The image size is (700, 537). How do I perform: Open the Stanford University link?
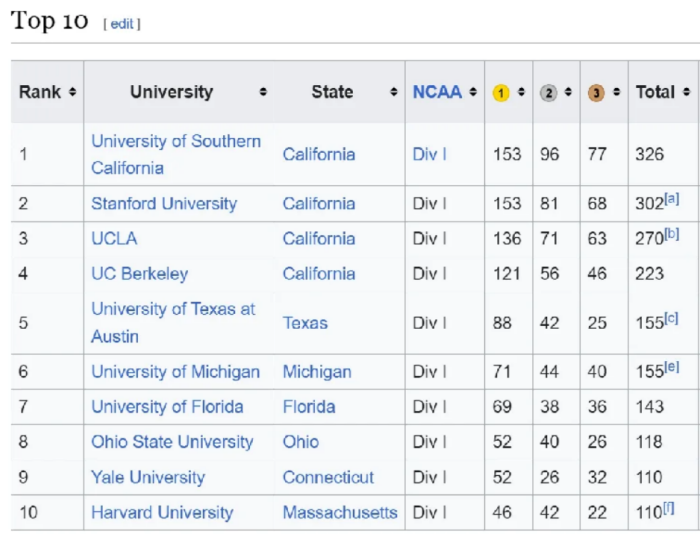pos(164,203)
